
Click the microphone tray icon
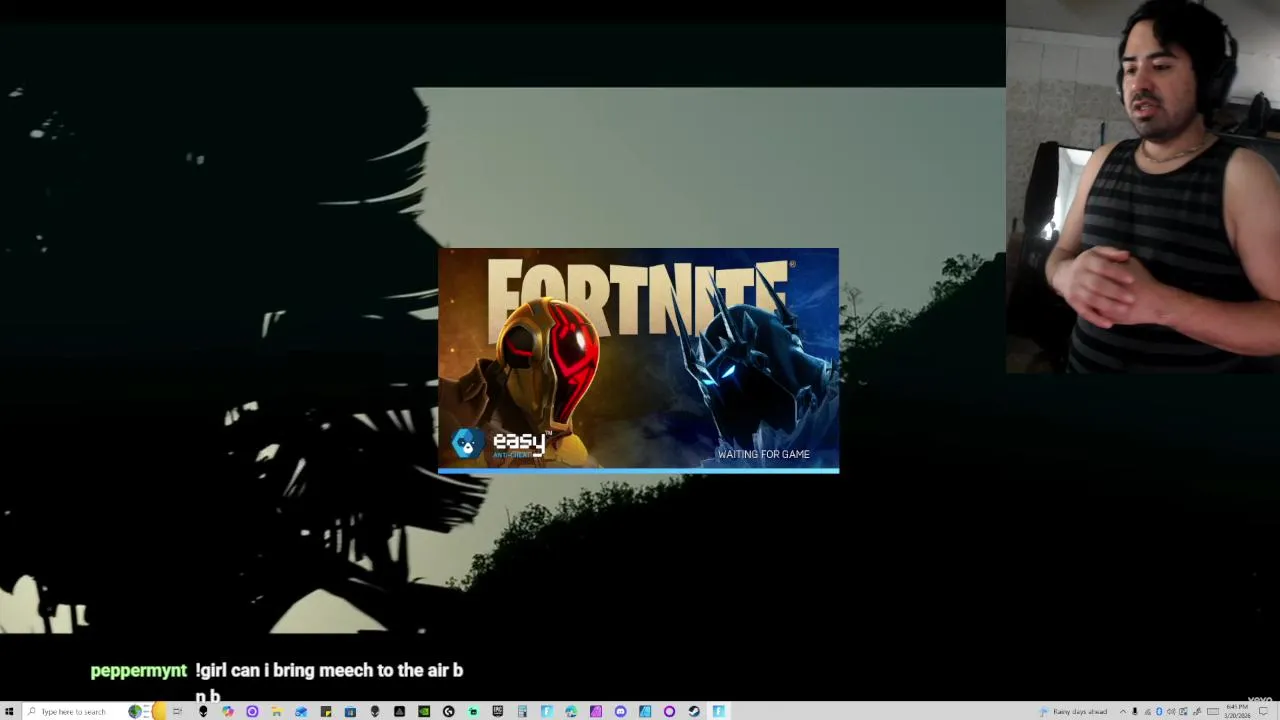1135,712
